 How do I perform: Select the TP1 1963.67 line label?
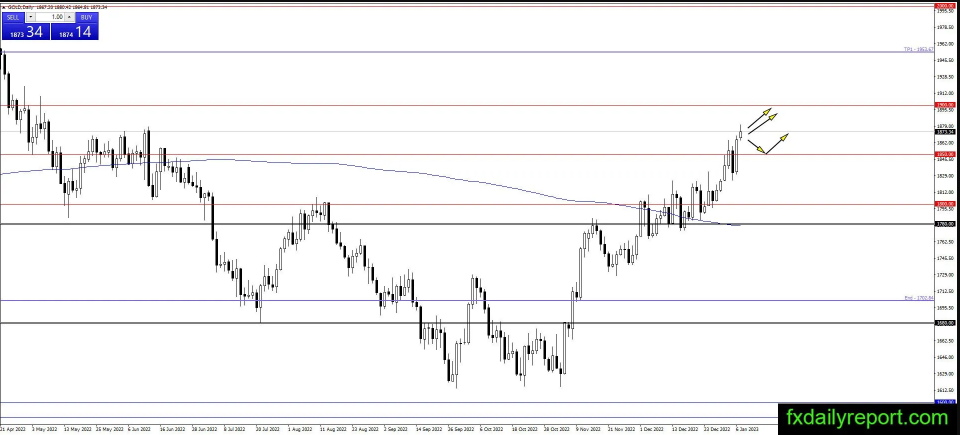click(x=918, y=49)
